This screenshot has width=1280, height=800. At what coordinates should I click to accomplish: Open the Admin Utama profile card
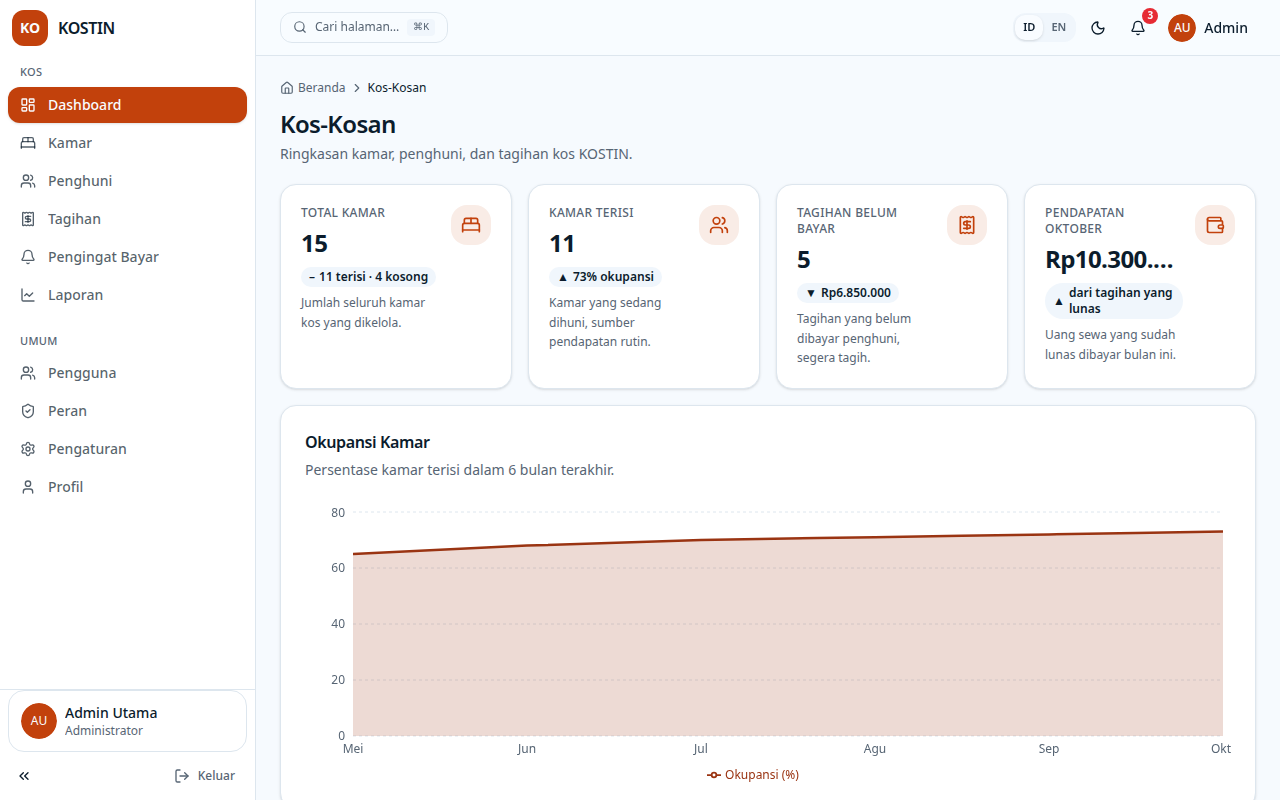pos(127,721)
